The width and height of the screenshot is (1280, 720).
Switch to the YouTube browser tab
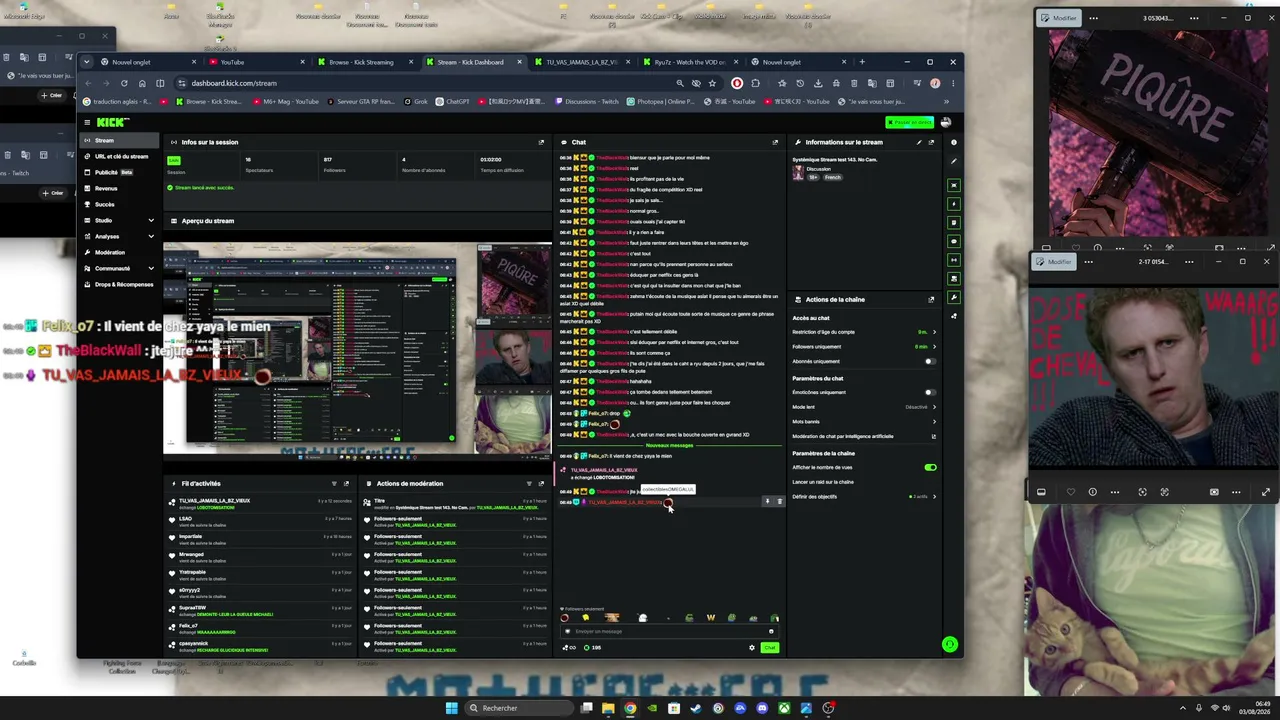click(x=257, y=62)
